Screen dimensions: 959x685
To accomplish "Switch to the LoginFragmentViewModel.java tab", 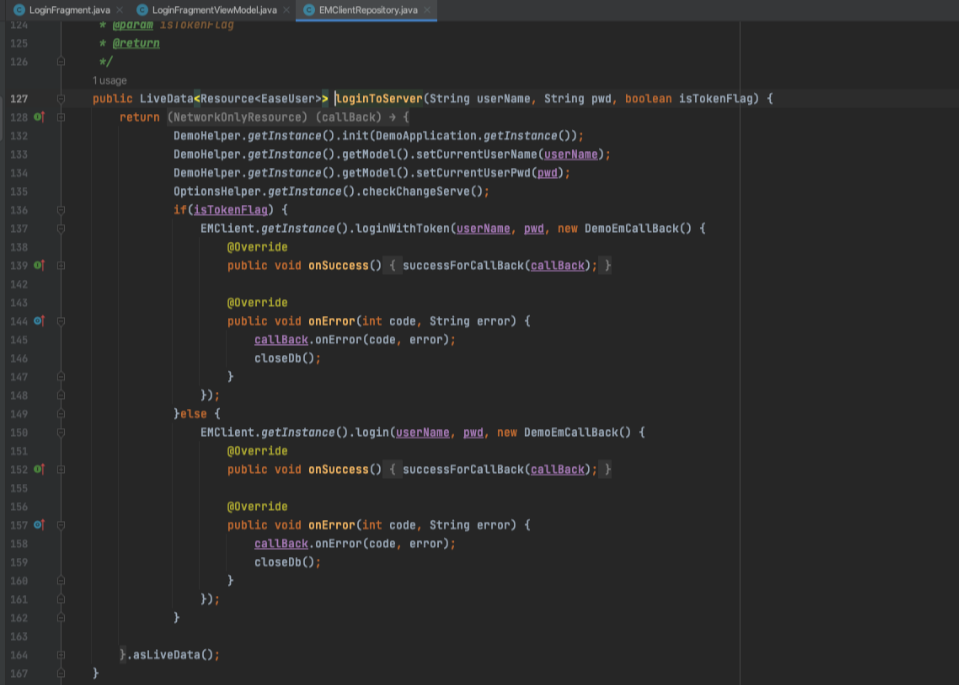I will point(214,10).
